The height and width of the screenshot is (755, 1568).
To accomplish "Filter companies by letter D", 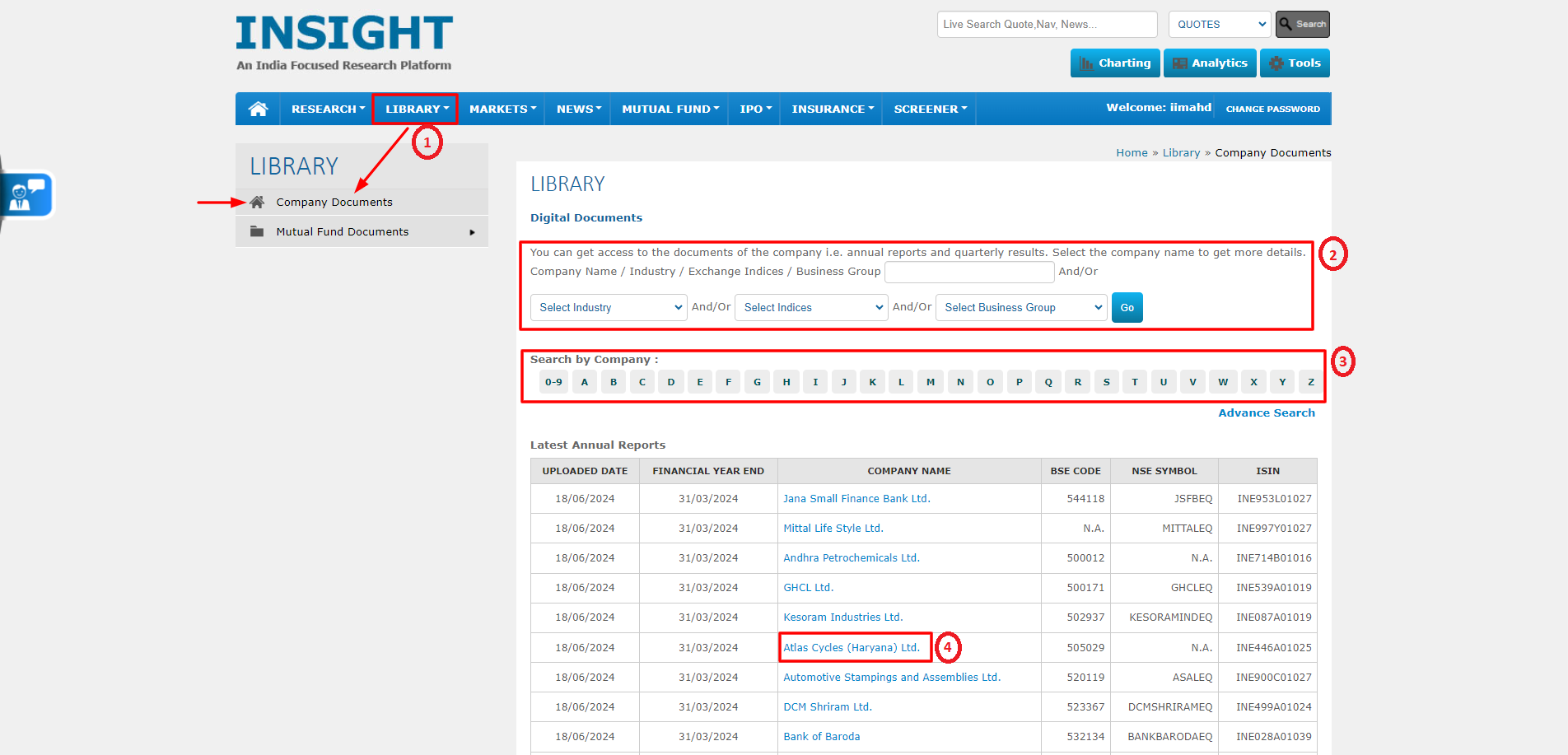I will tap(671, 382).
